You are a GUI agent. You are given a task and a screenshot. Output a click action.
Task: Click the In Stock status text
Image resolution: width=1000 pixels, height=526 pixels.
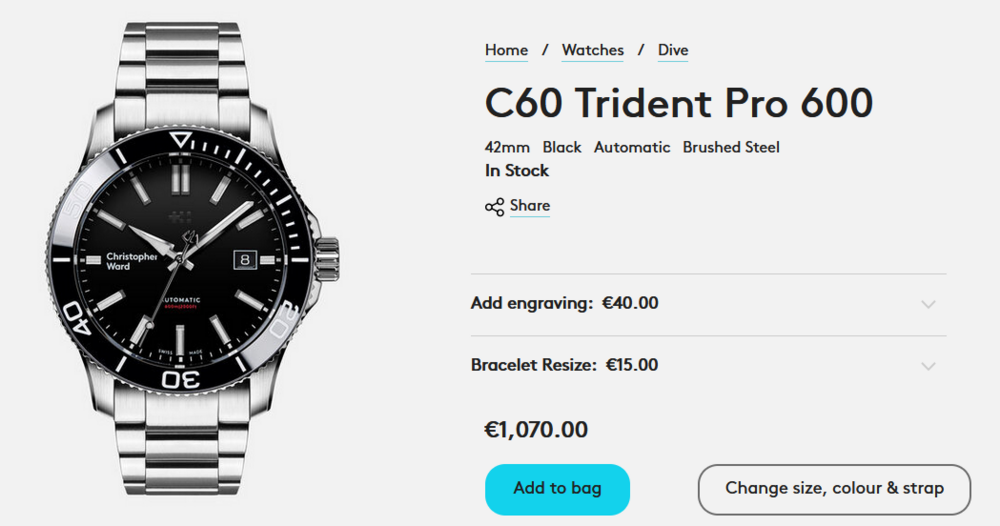pos(517,171)
